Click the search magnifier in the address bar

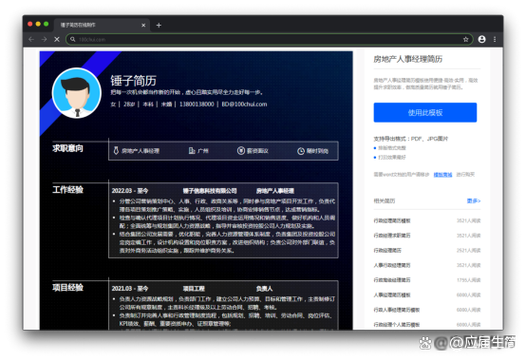72,39
